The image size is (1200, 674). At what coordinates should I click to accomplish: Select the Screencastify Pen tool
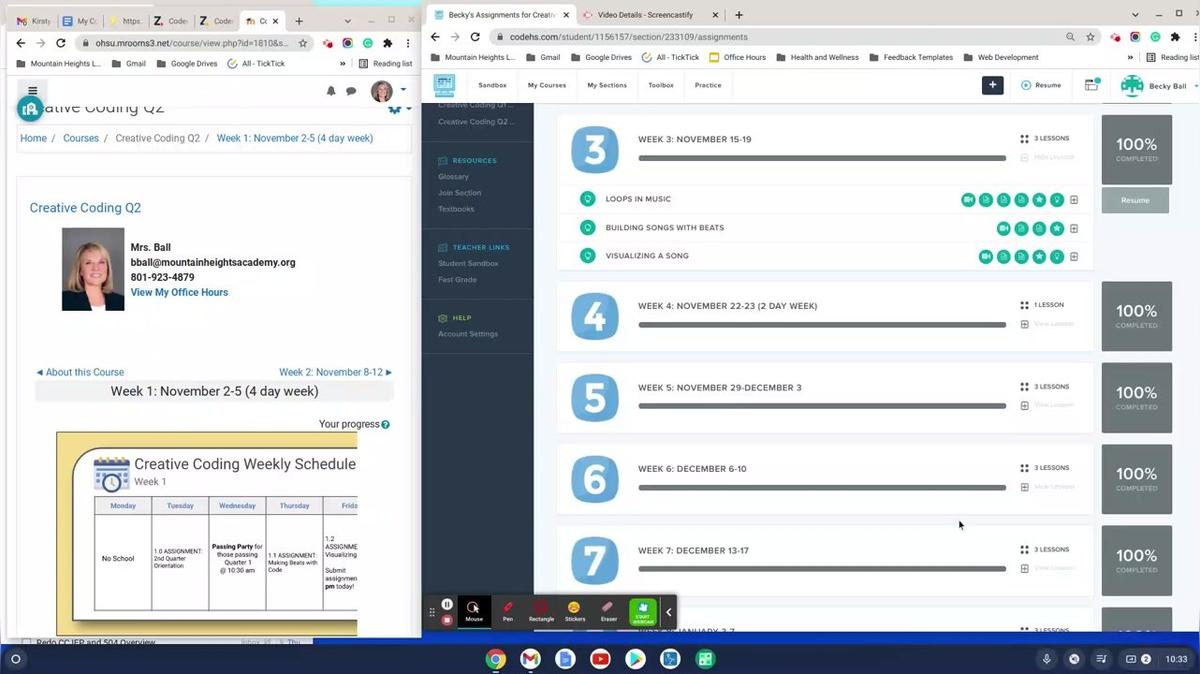[508, 611]
